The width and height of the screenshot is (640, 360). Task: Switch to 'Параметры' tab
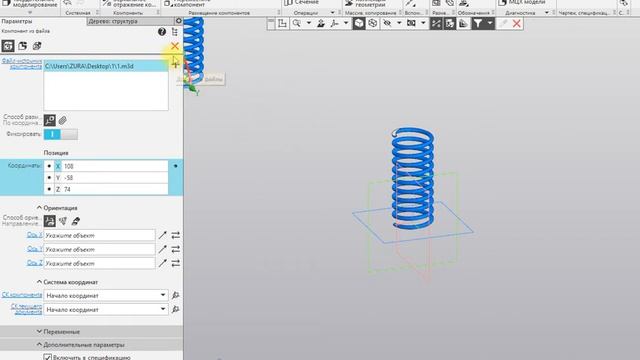[x=17, y=21]
